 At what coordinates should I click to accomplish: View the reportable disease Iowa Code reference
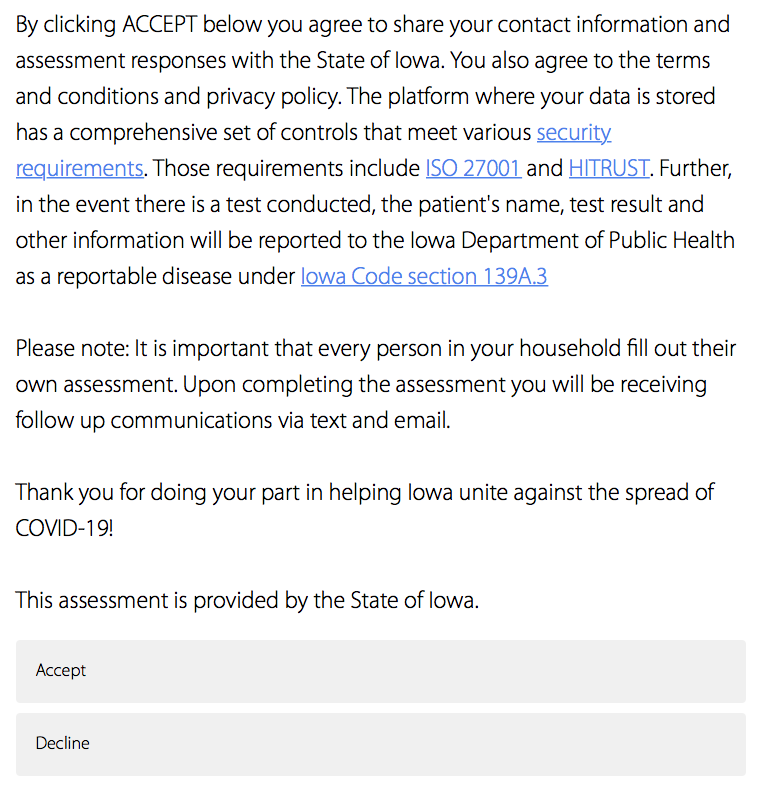click(424, 277)
